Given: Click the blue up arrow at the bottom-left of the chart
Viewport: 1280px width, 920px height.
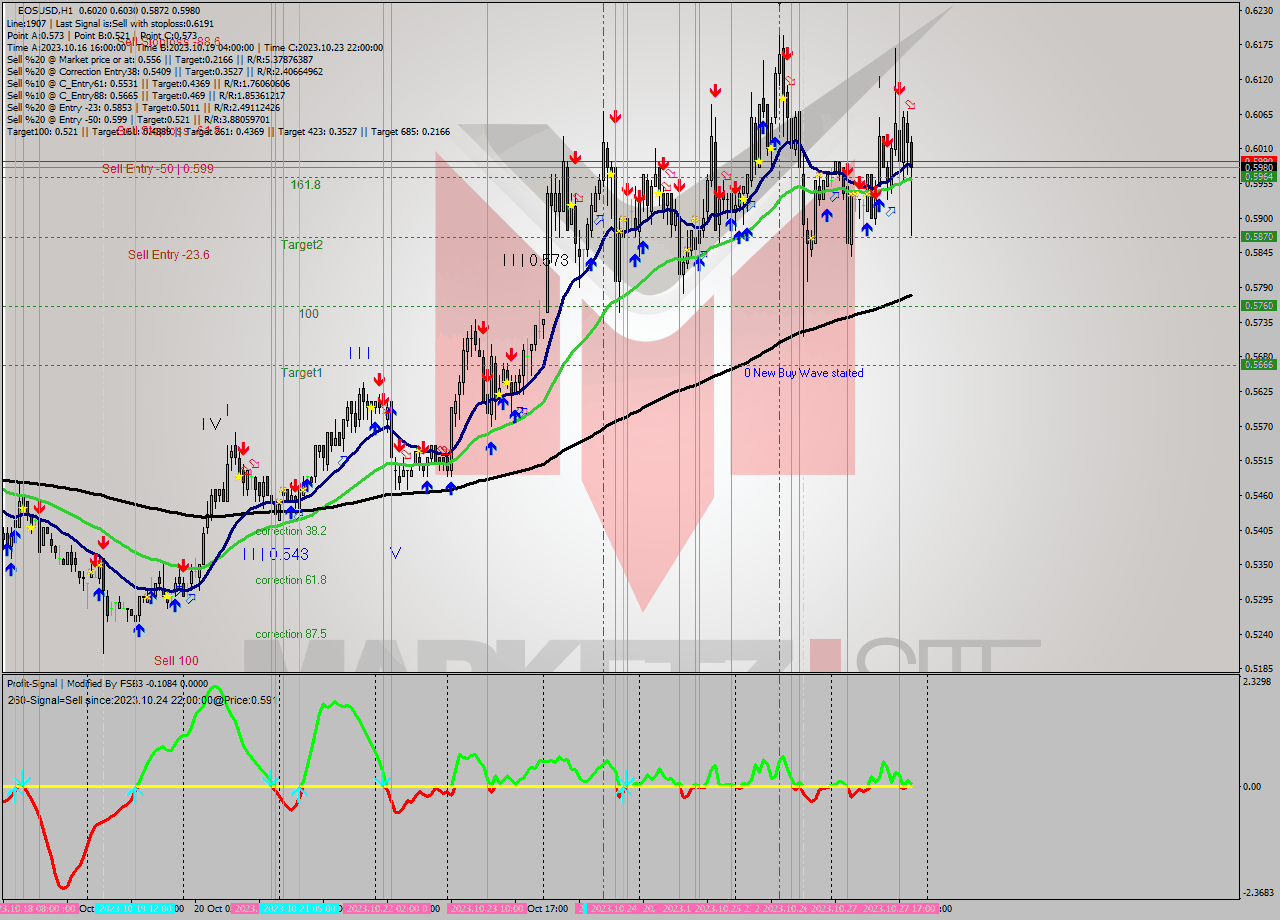Looking at the screenshot, I should click(x=10, y=566).
